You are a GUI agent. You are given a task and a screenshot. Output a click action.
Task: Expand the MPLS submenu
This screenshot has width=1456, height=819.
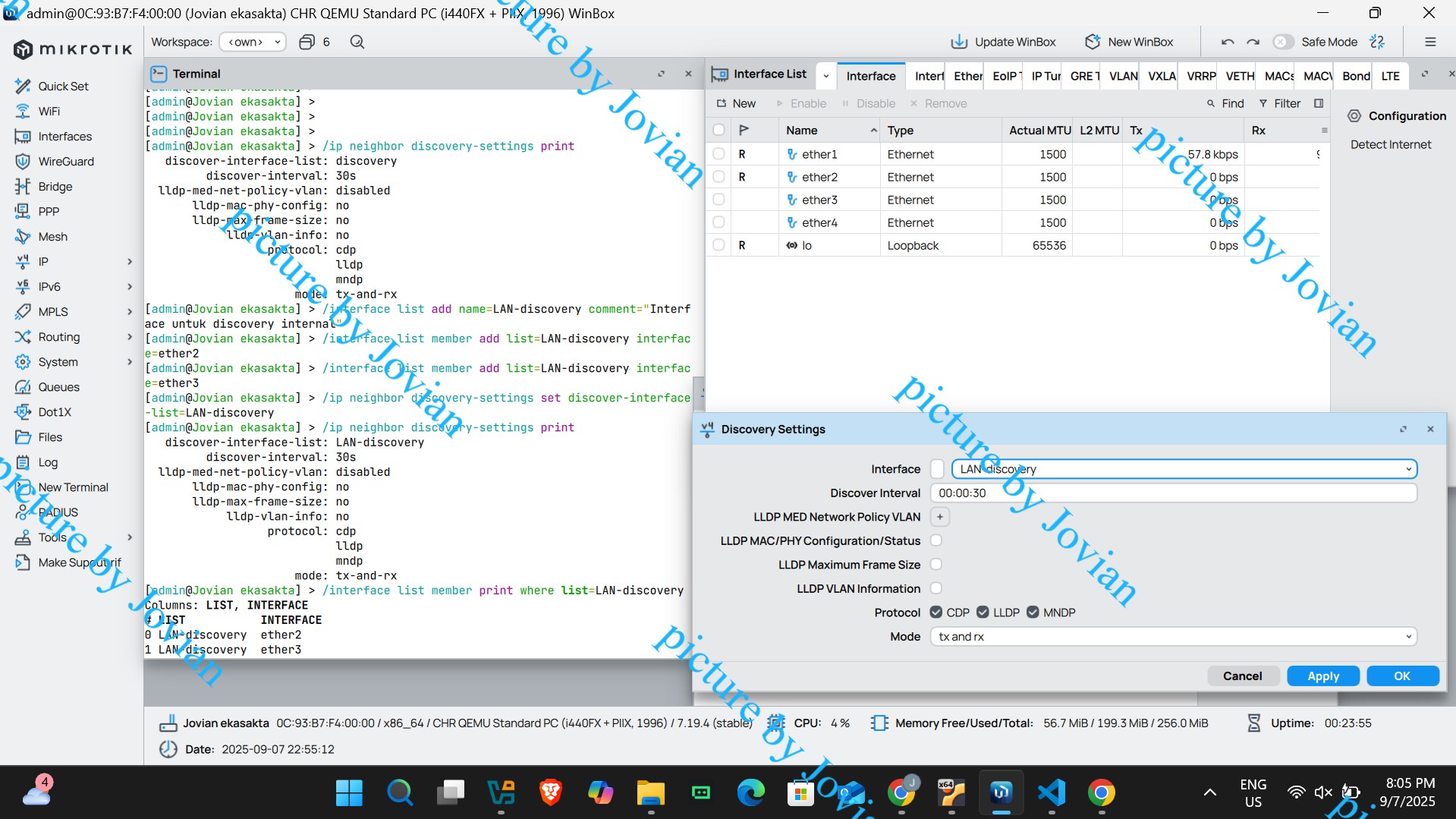[x=130, y=311]
